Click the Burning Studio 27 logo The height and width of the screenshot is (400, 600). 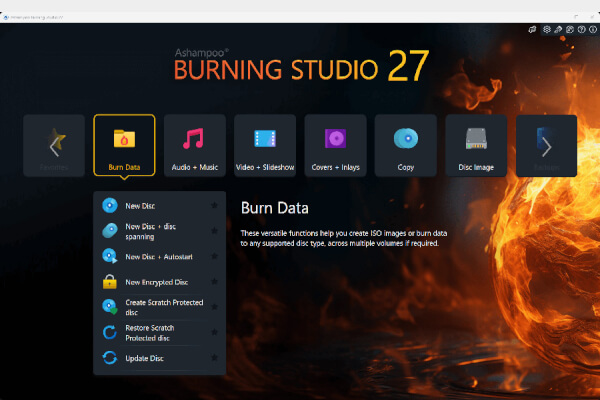301,65
